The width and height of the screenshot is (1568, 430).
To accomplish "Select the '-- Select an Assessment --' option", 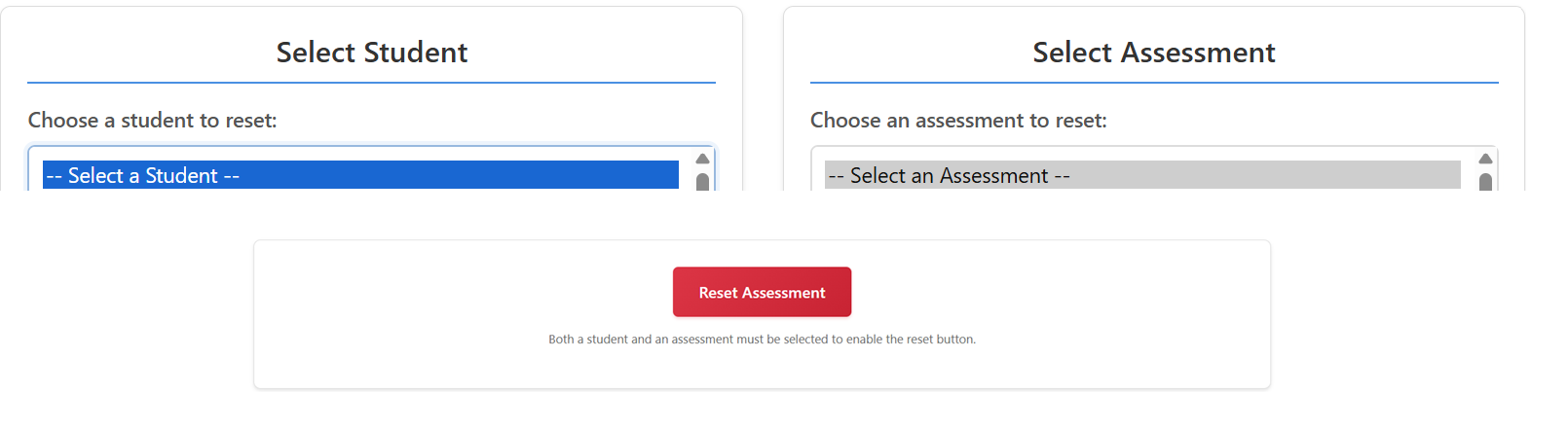I will coord(1141,175).
